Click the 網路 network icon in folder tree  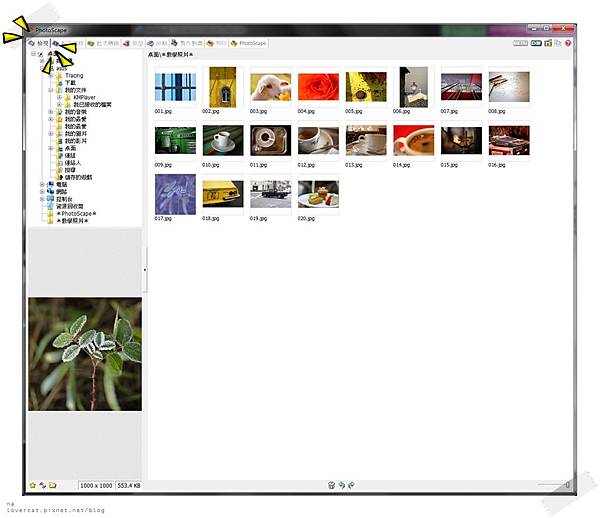51,192
